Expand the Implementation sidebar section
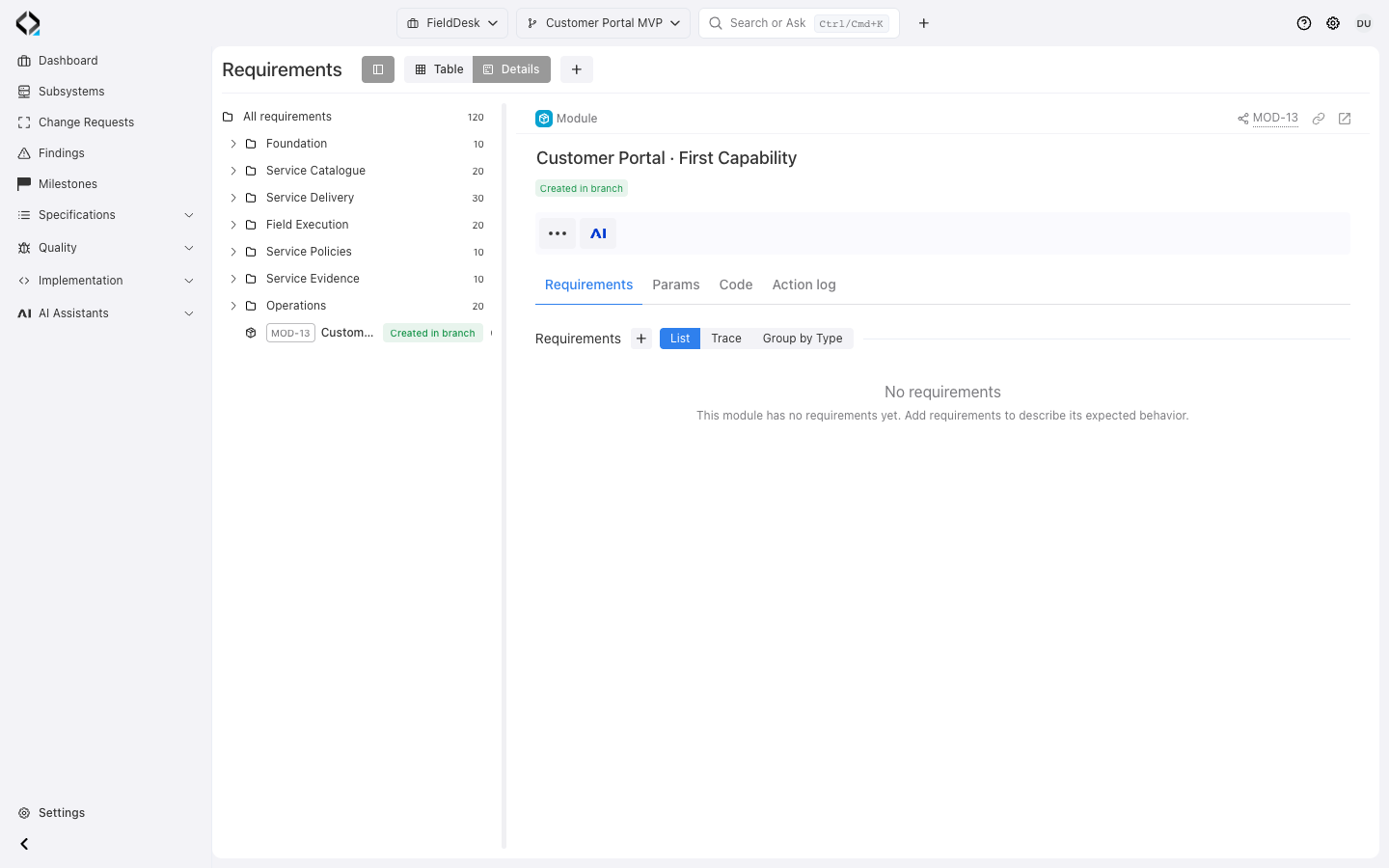 coord(106,281)
